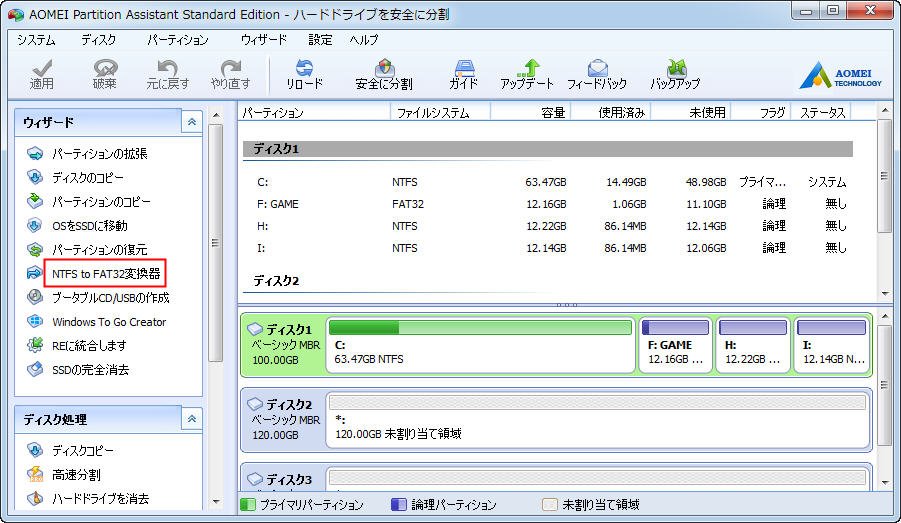This screenshot has height=523, width=901.
Task: Click the Windows To Go Creator icon
Action: click(x=35, y=321)
